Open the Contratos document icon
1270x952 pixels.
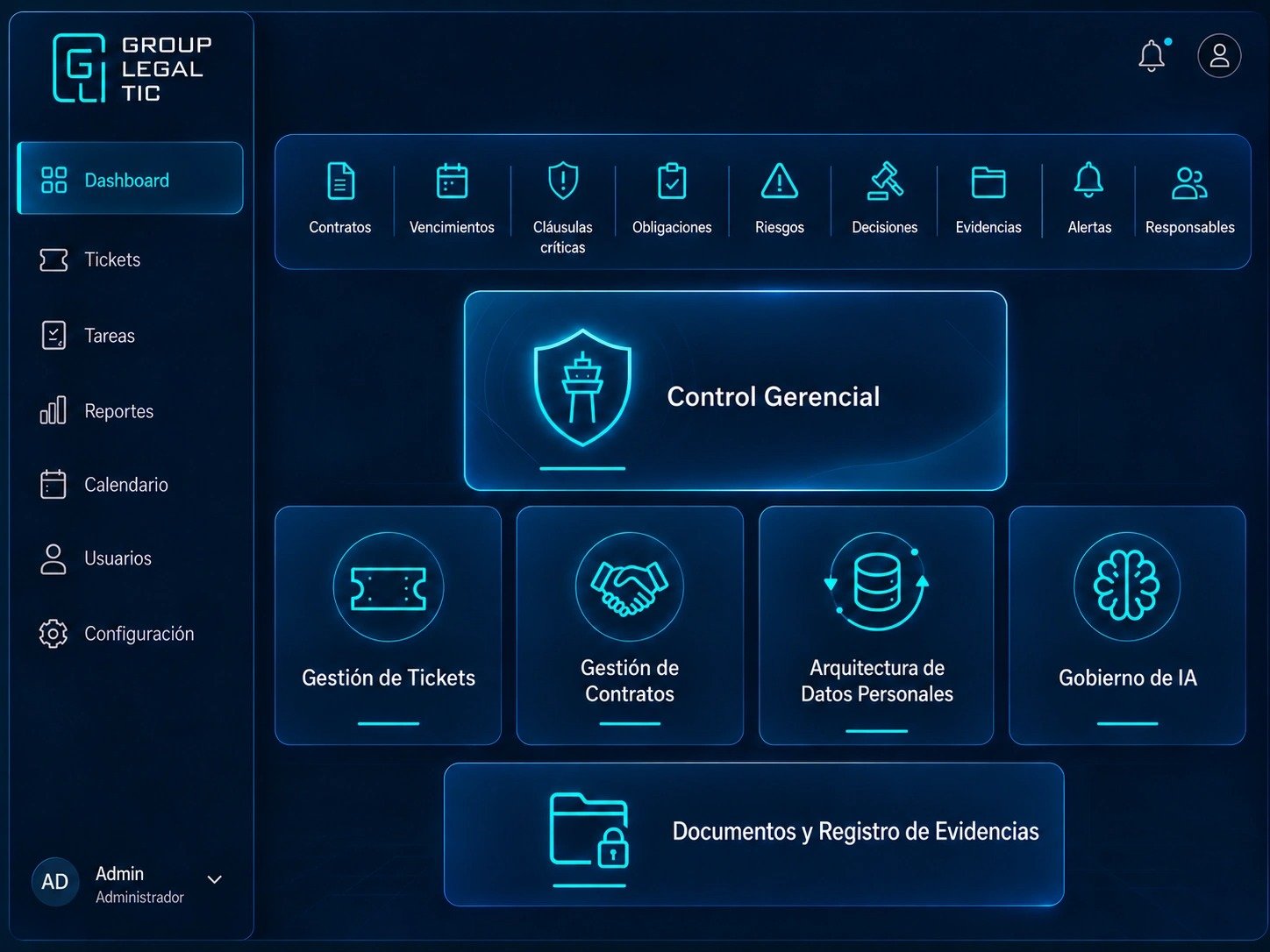point(340,181)
